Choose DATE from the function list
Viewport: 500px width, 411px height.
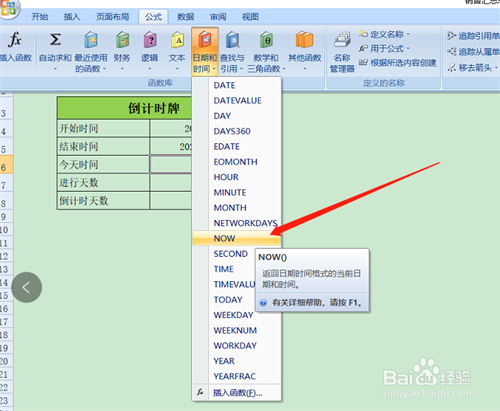(x=237, y=85)
